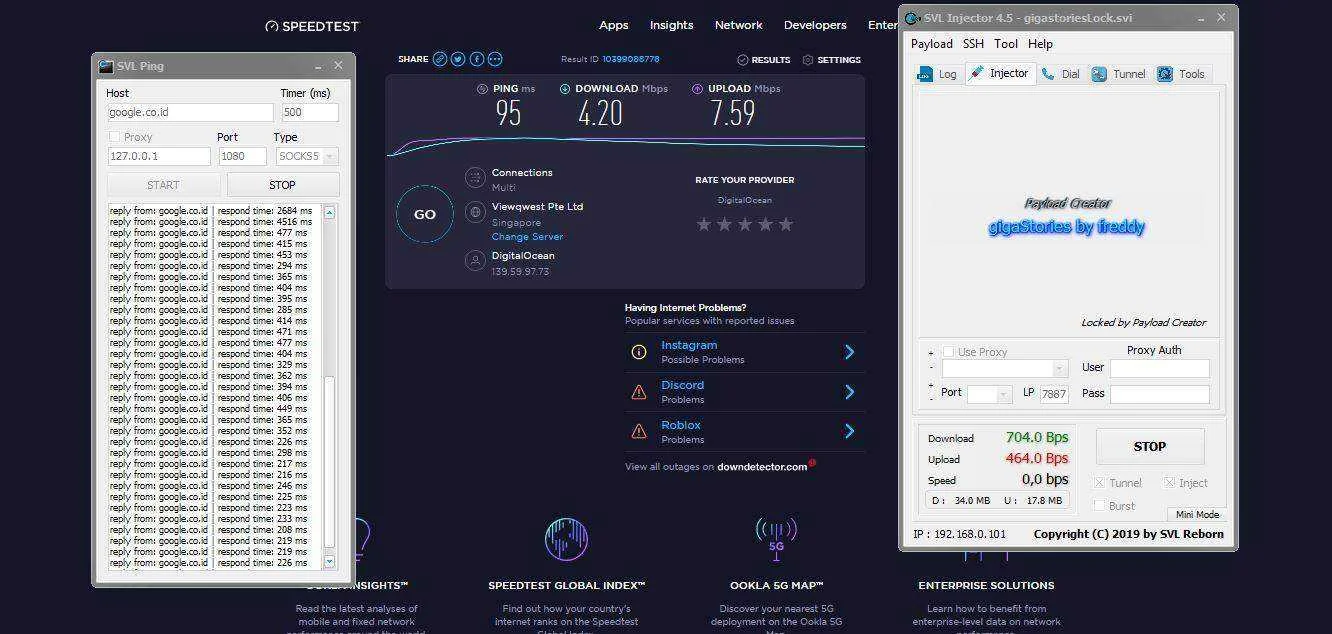Click the Proxy Auth Pass field
This screenshot has height=634, width=1332.
(x=1160, y=394)
